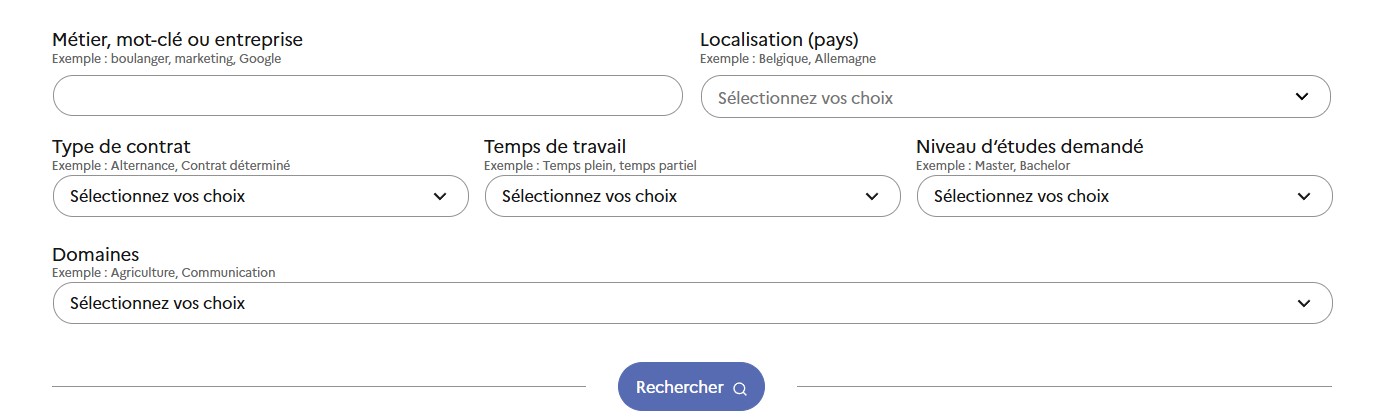Expand the Type de contrat select box
Screen dimensions: 1380x420
coord(250,196)
